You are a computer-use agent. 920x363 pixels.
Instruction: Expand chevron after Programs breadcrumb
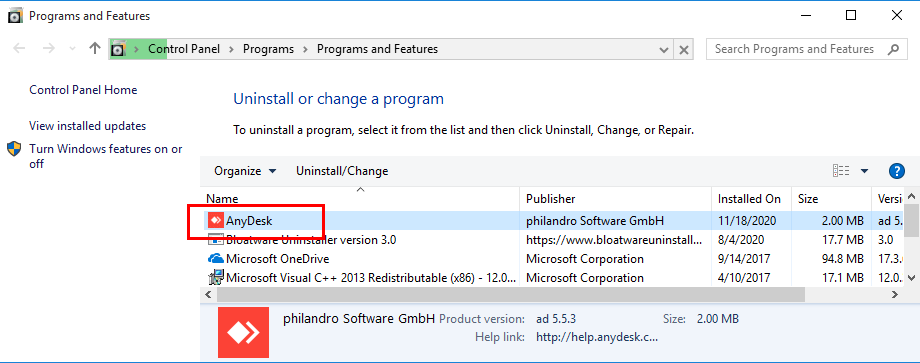[x=305, y=49]
